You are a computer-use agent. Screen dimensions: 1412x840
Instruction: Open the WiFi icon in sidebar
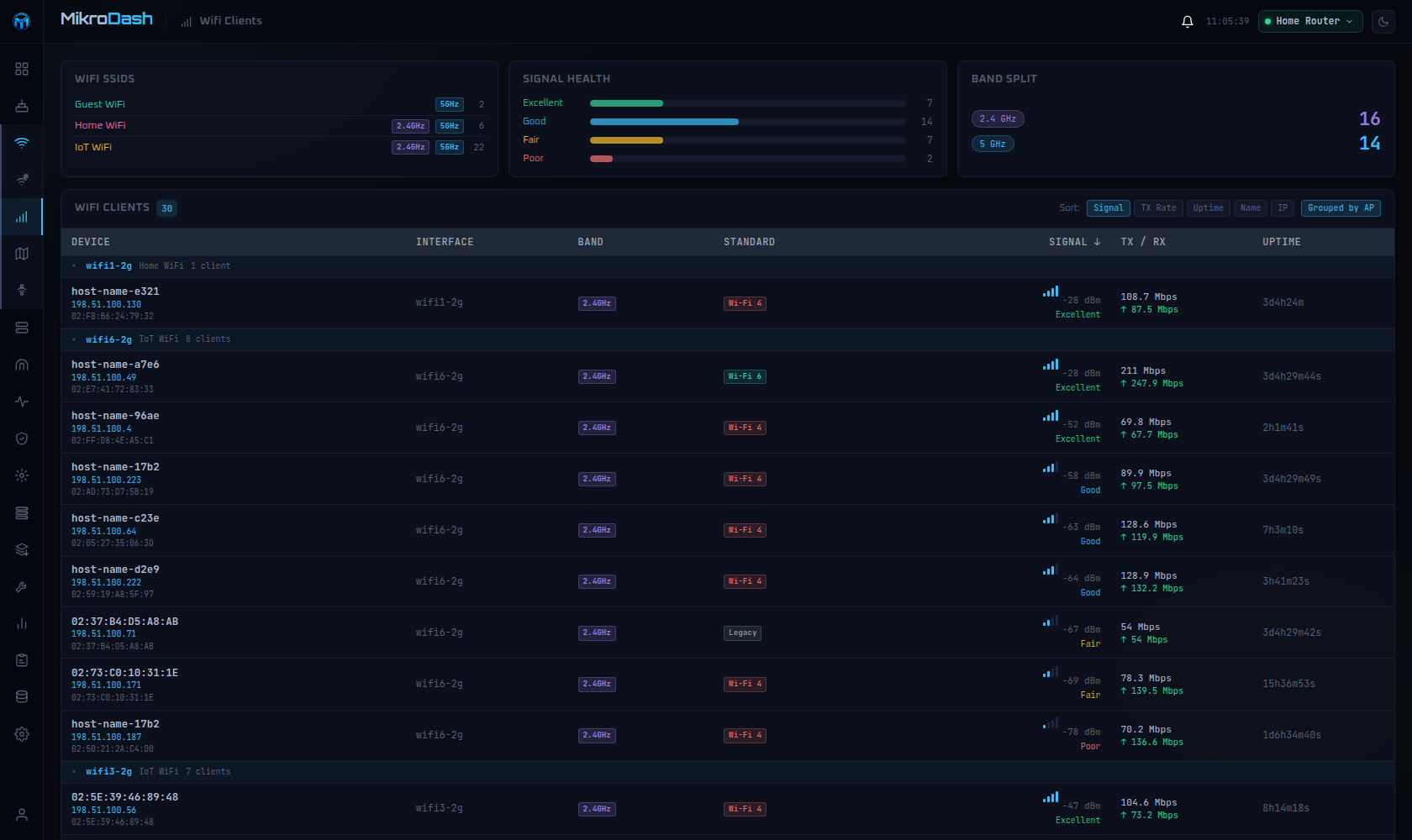pos(22,143)
